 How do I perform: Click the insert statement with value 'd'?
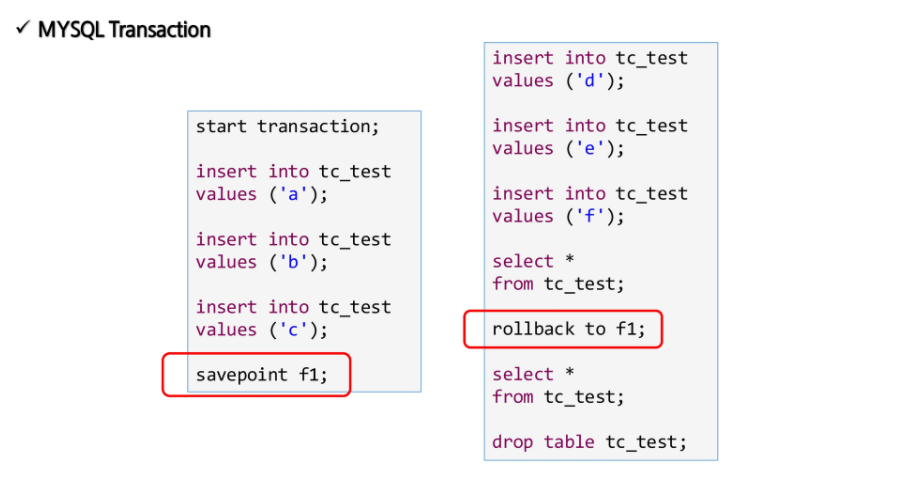590,69
